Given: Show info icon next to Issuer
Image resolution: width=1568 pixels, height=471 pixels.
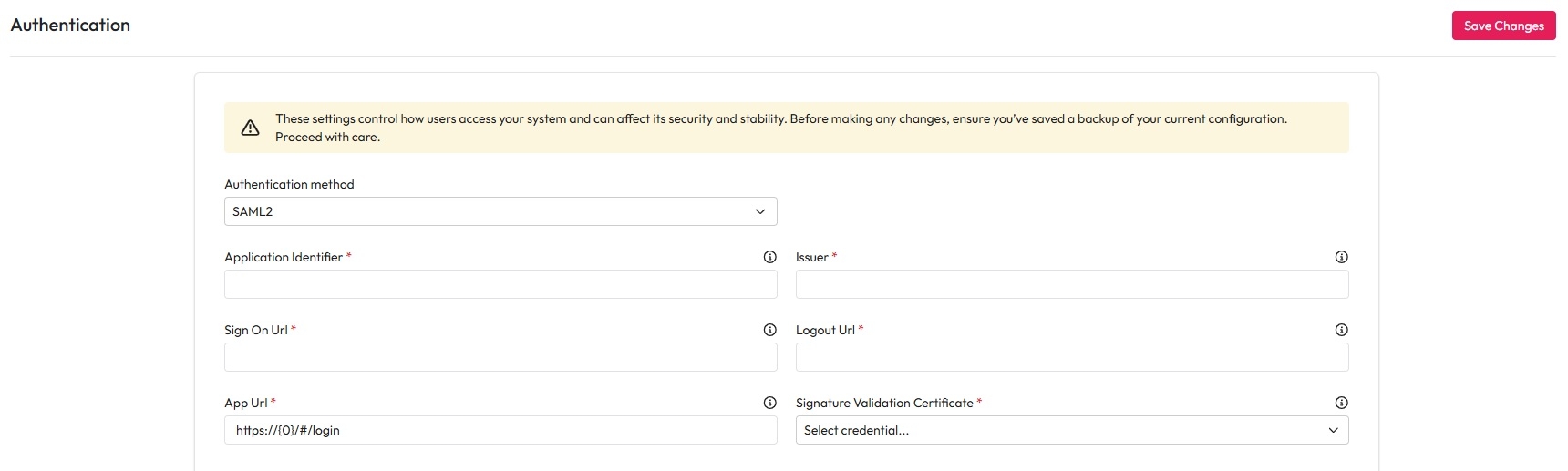Looking at the screenshot, I should [1341, 257].
